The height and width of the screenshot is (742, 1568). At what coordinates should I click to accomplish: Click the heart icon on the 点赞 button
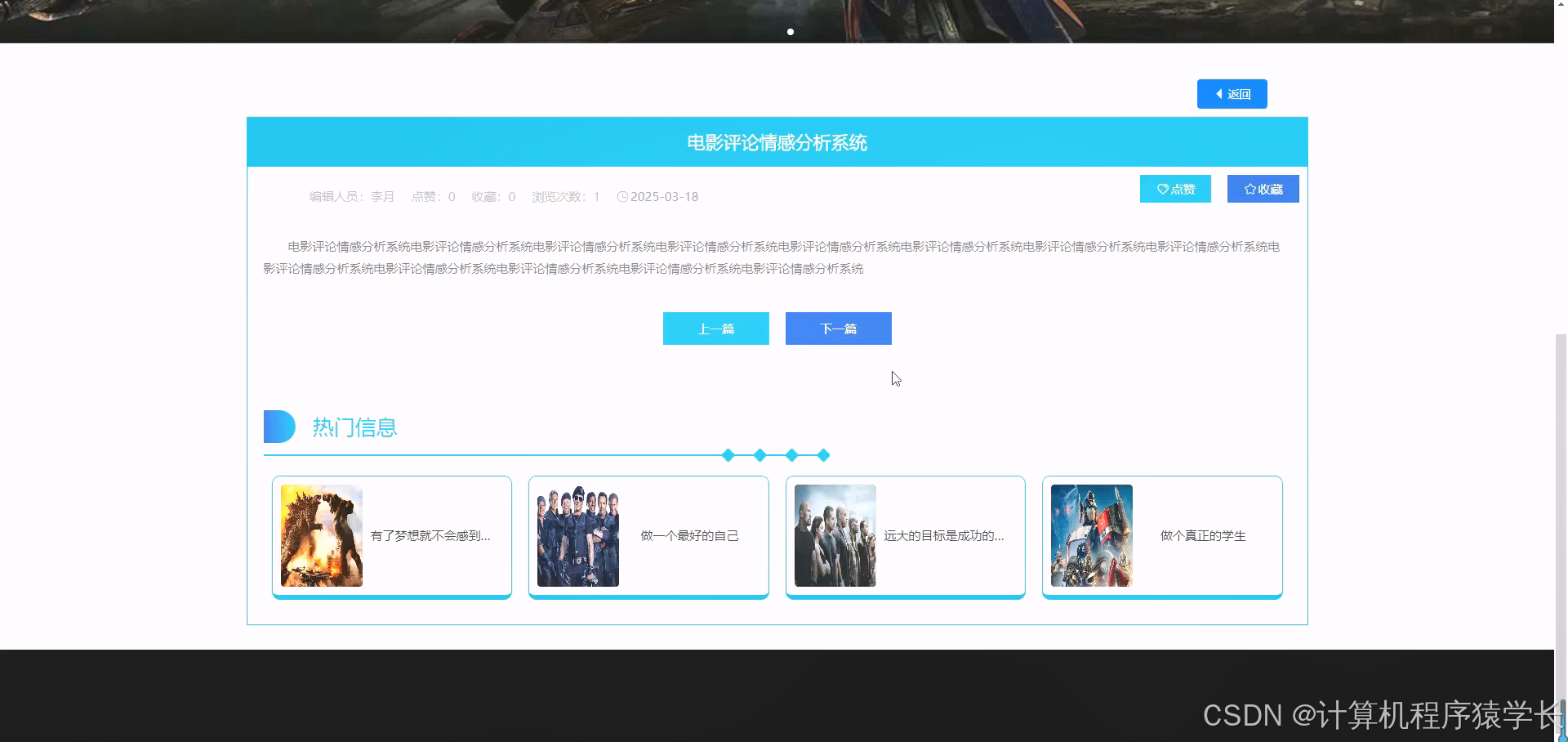(1163, 189)
